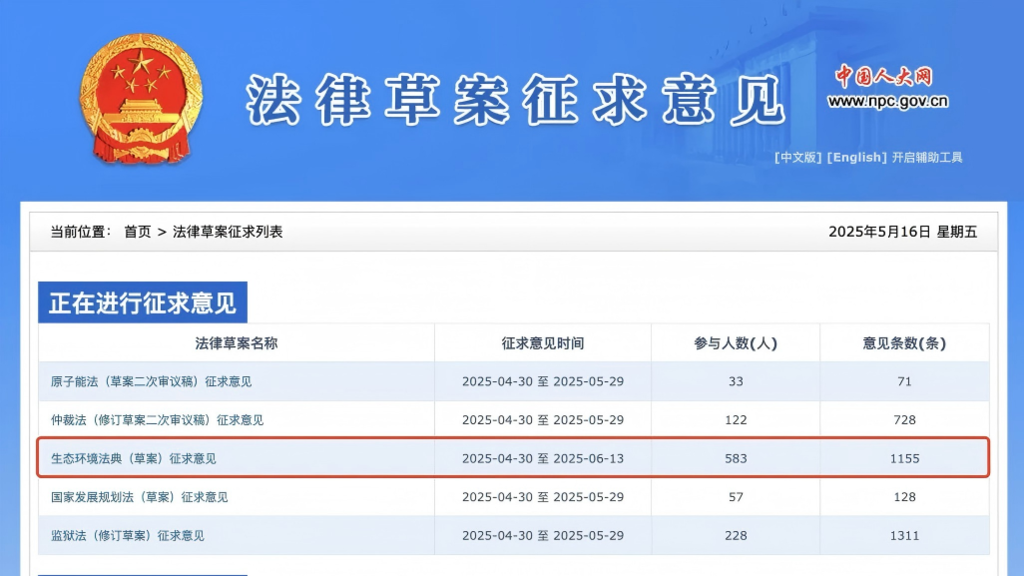Click participant count 228
This screenshot has width=1024, height=576.
coord(735,536)
